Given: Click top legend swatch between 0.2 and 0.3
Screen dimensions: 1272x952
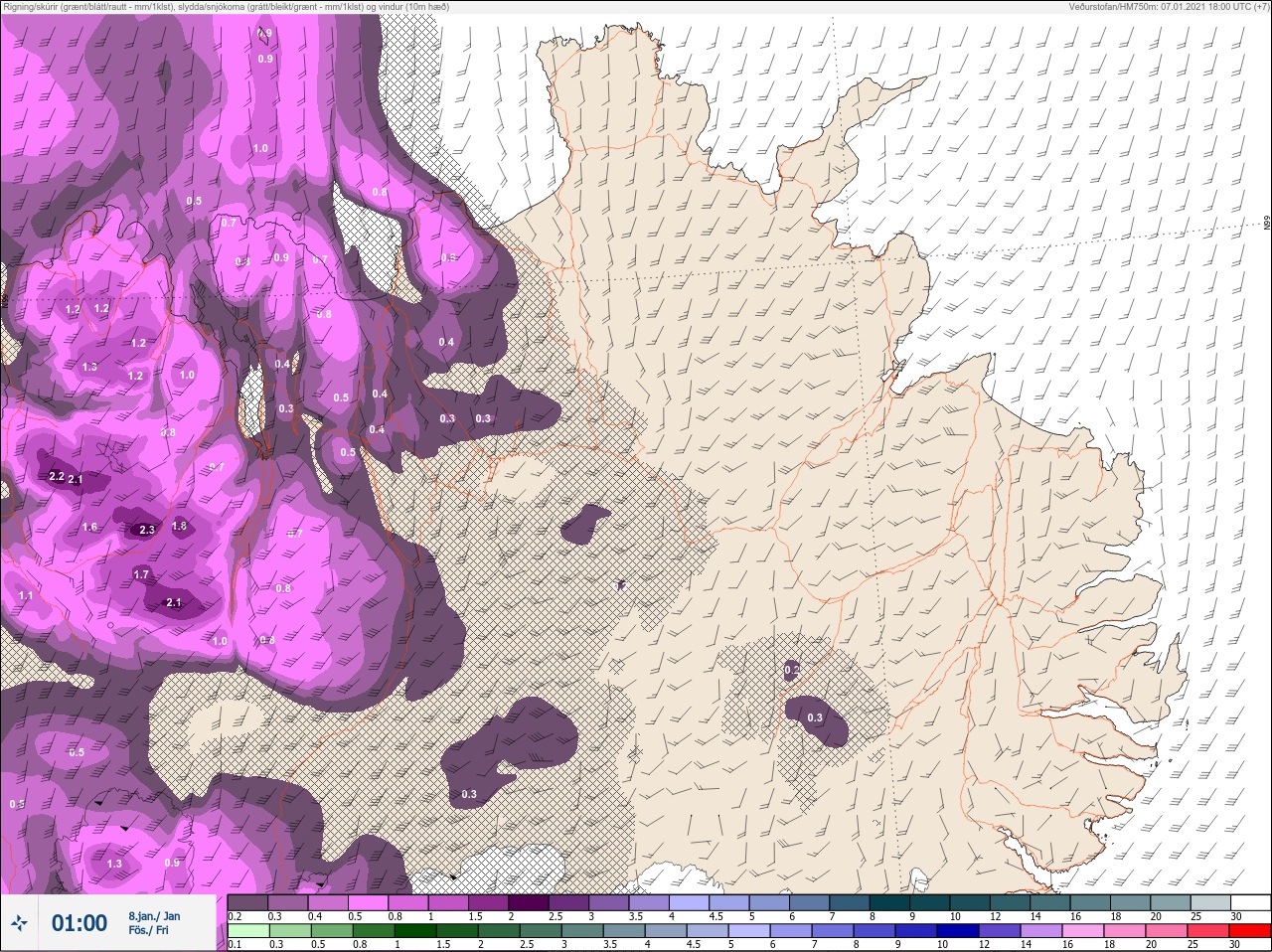Looking at the screenshot, I should [247, 903].
